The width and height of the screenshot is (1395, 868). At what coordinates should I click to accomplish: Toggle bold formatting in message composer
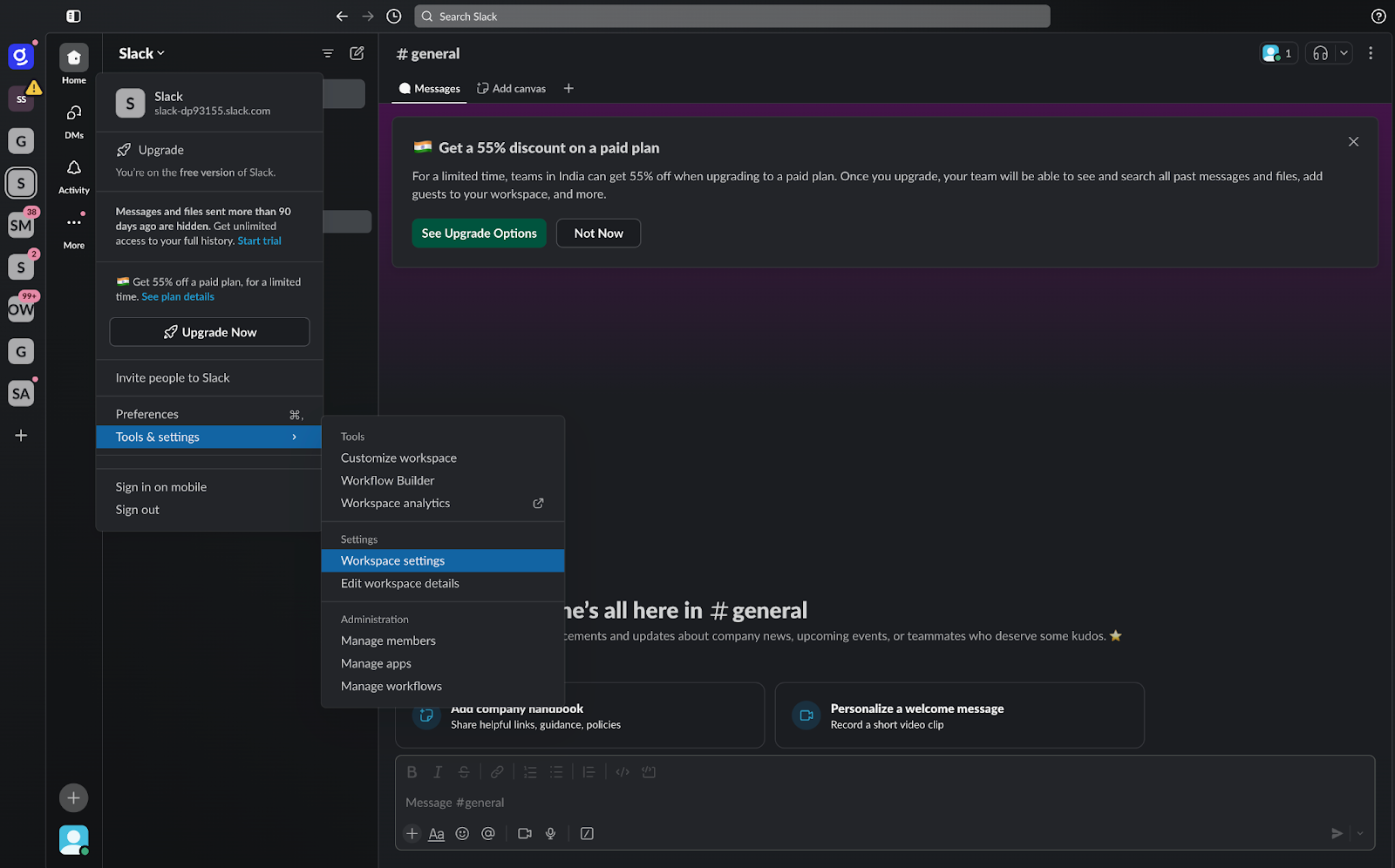pos(411,771)
